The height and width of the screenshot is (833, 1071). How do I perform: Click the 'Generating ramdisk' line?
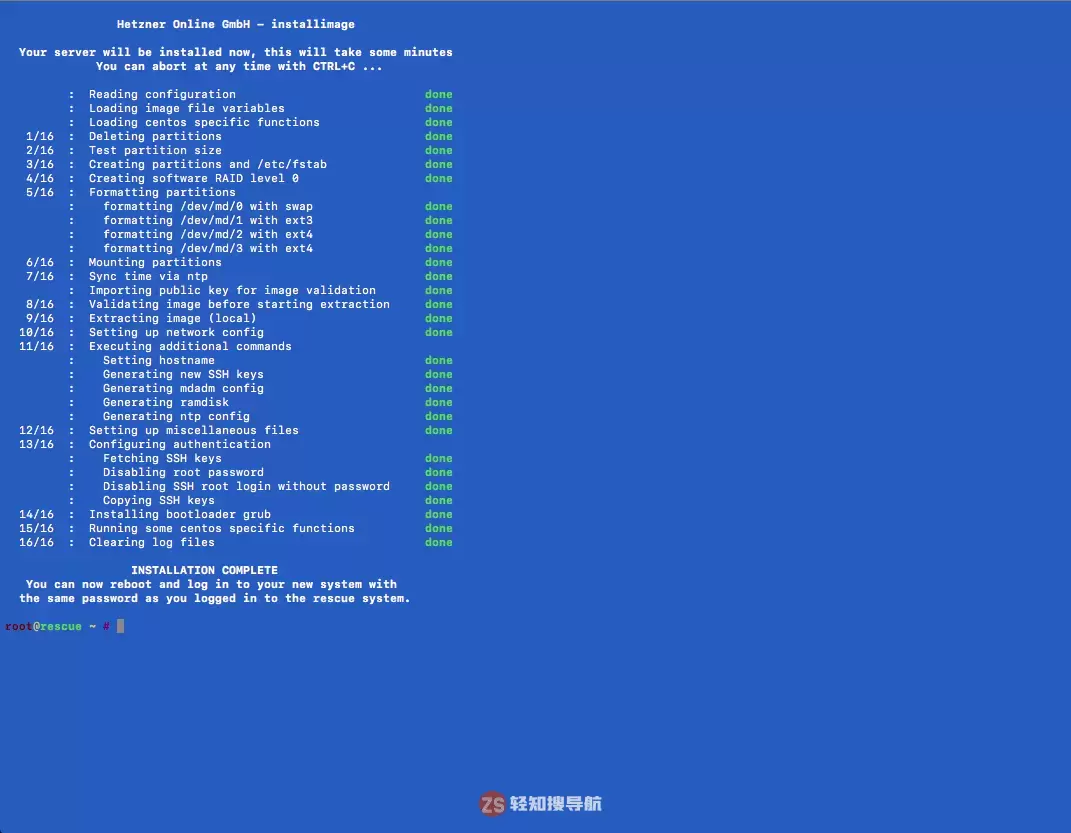tap(165, 402)
